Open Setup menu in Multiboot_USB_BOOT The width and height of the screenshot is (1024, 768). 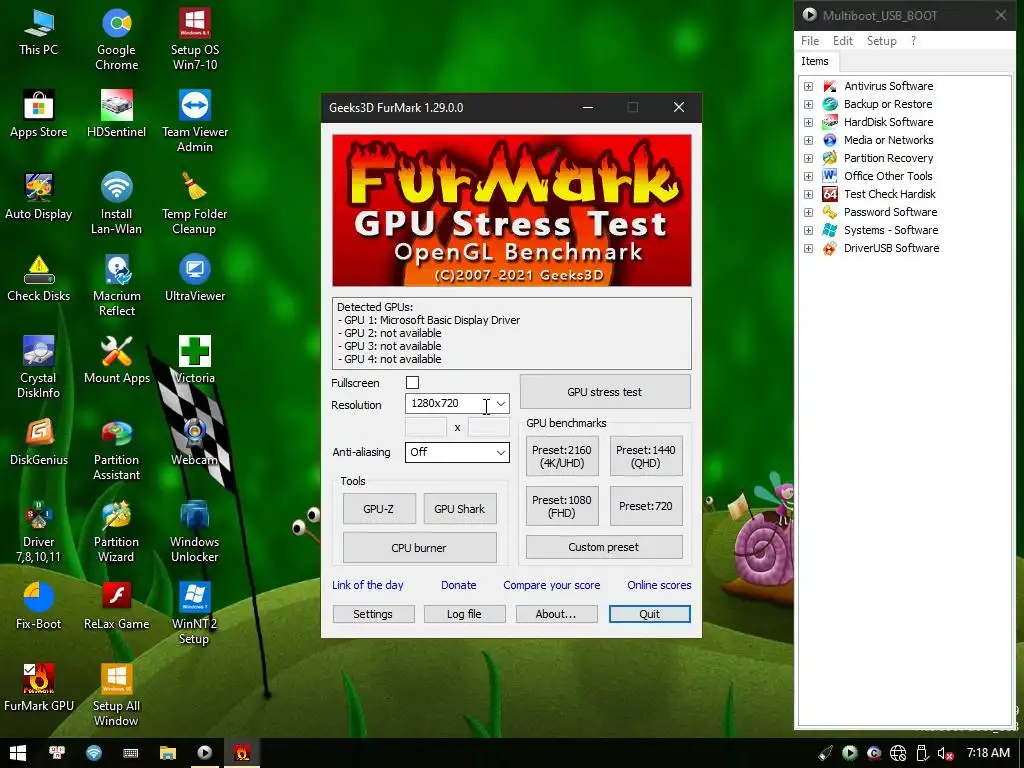(881, 40)
